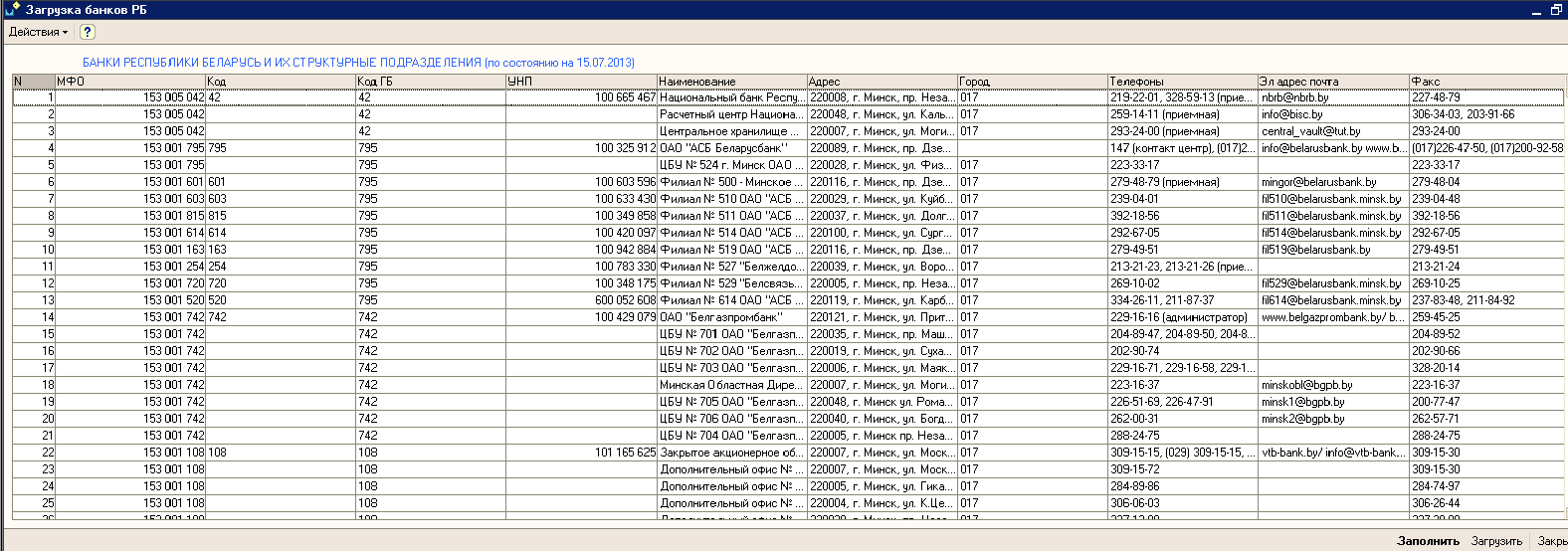Click the Факс column header
The image size is (1568, 551).
pyautogui.click(x=1487, y=82)
